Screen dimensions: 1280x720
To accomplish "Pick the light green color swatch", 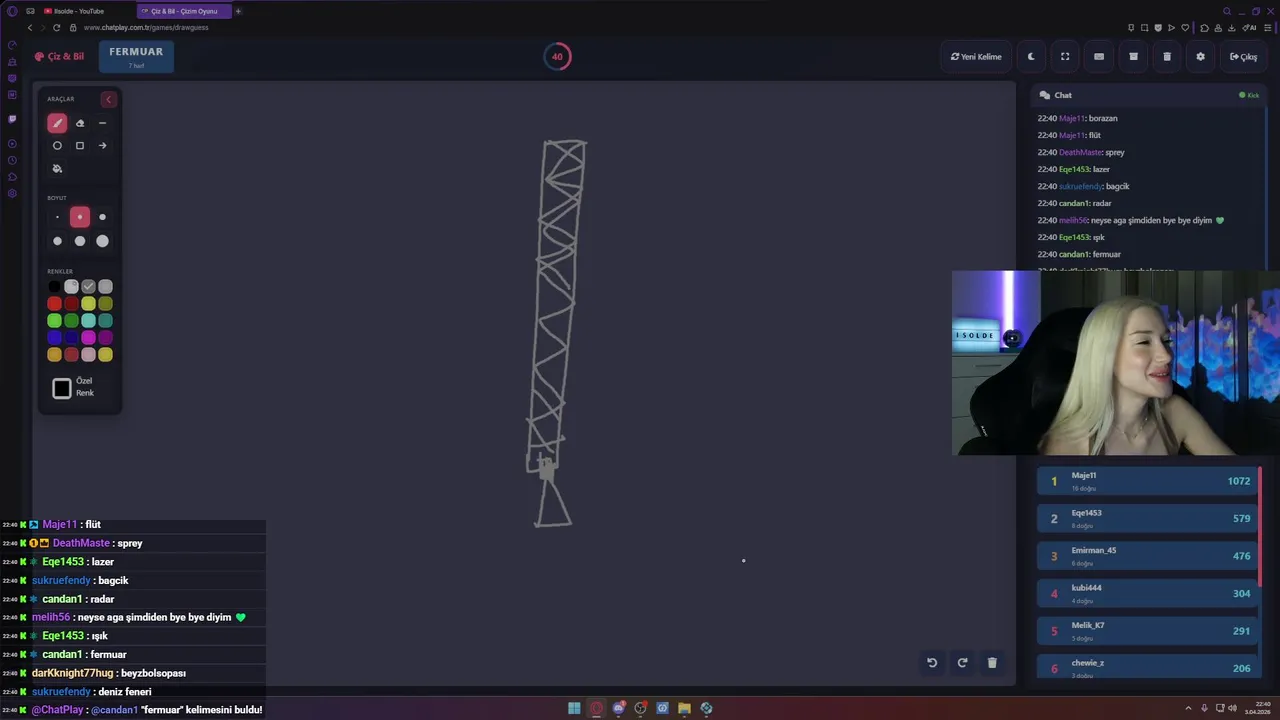I will (54, 321).
